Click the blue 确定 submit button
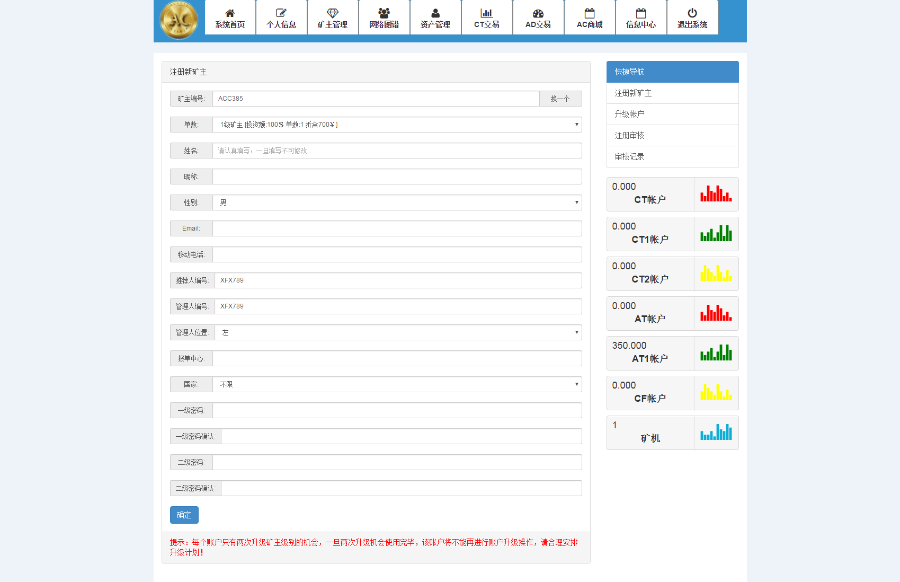This screenshot has width=900, height=582. pos(184,515)
